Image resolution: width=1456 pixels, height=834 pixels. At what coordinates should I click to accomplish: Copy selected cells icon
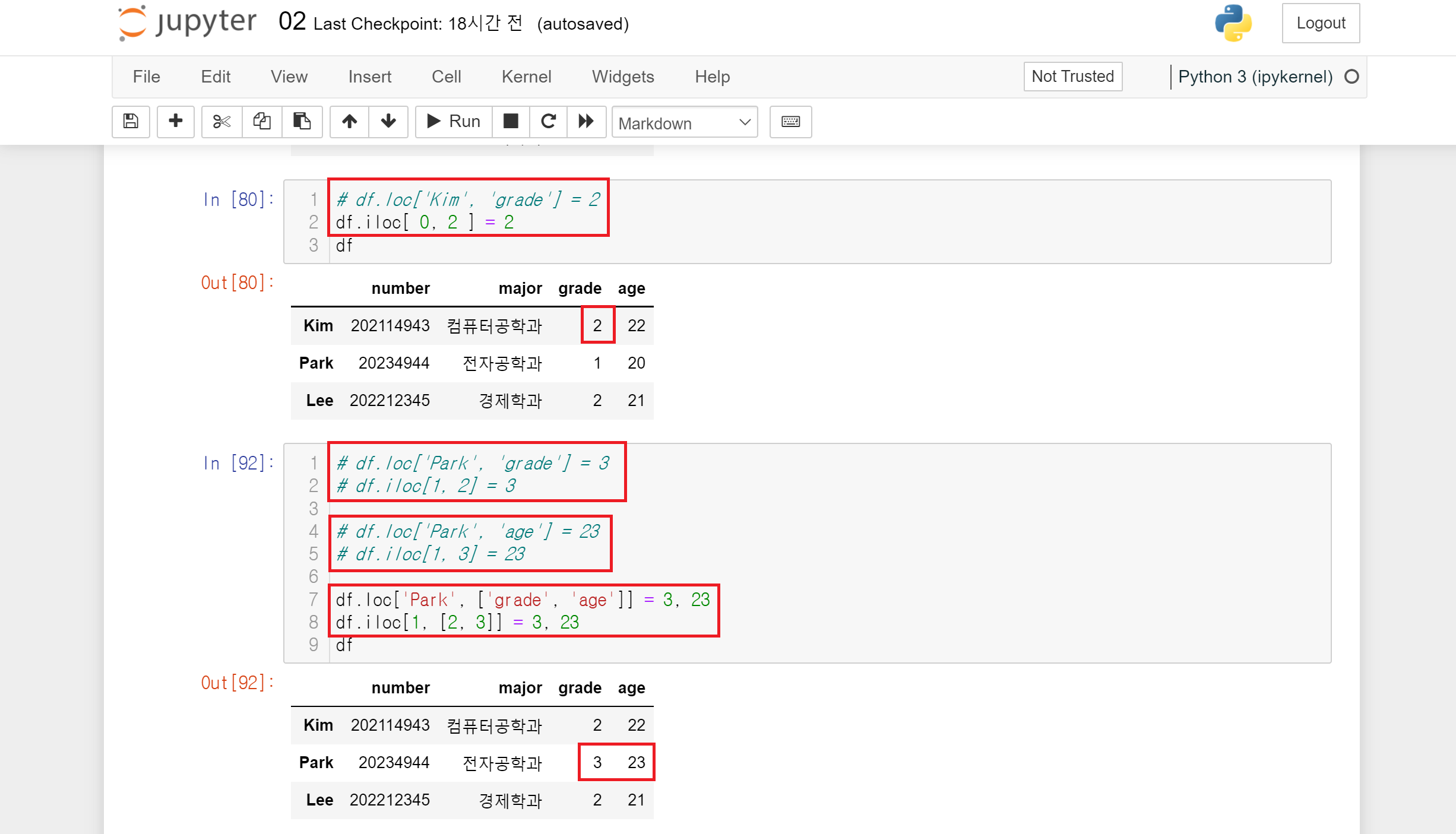pyautogui.click(x=262, y=122)
